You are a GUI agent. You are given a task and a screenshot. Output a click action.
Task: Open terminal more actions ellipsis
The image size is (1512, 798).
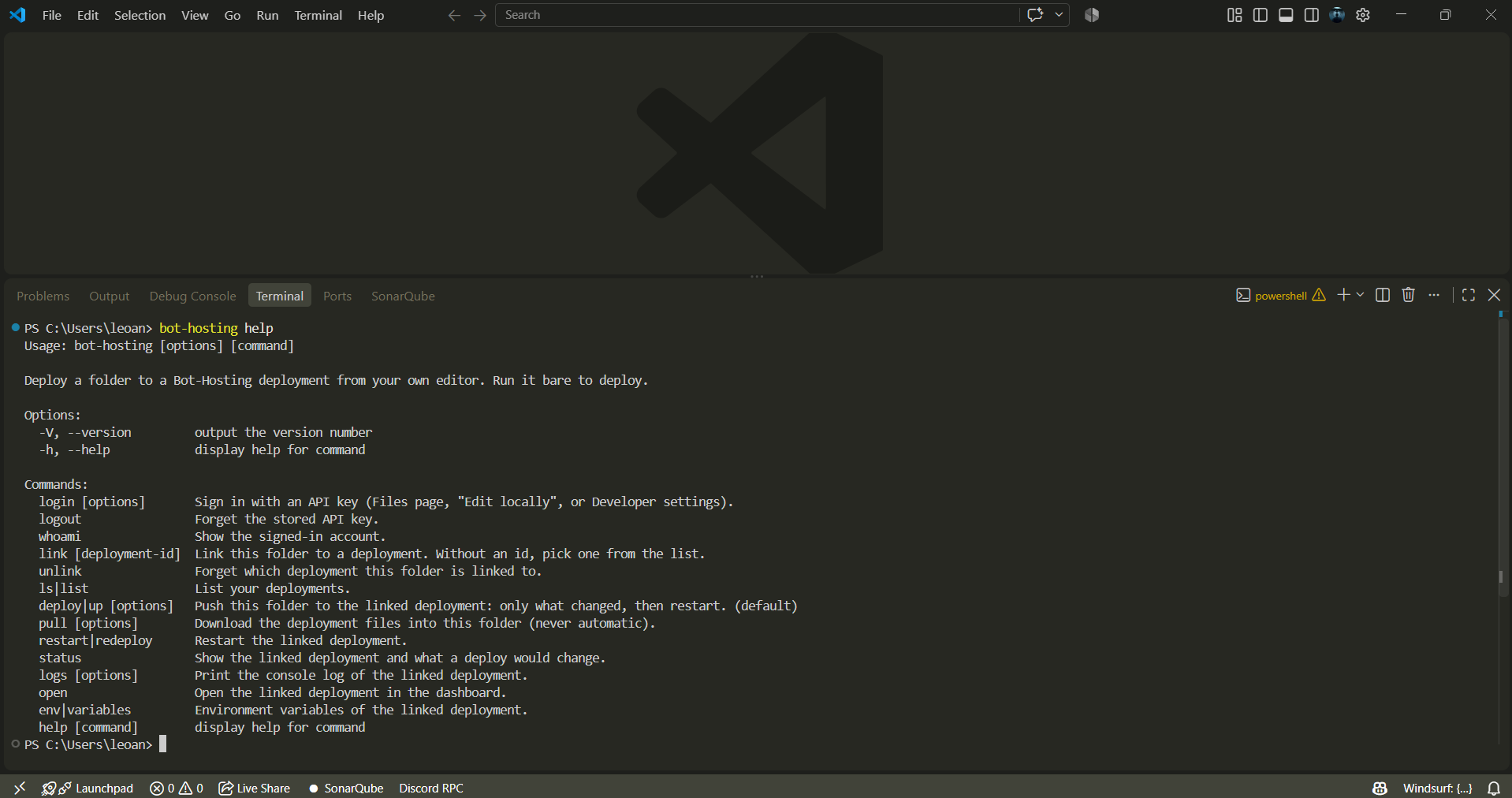1434,294
